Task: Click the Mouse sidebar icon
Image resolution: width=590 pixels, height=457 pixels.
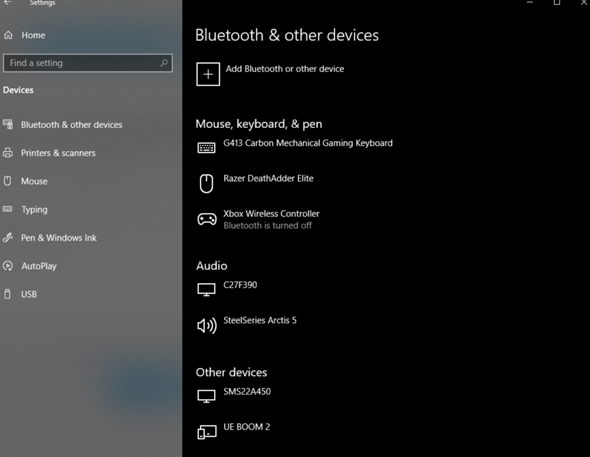Action: pyautogui.click(x=8, y=181)
